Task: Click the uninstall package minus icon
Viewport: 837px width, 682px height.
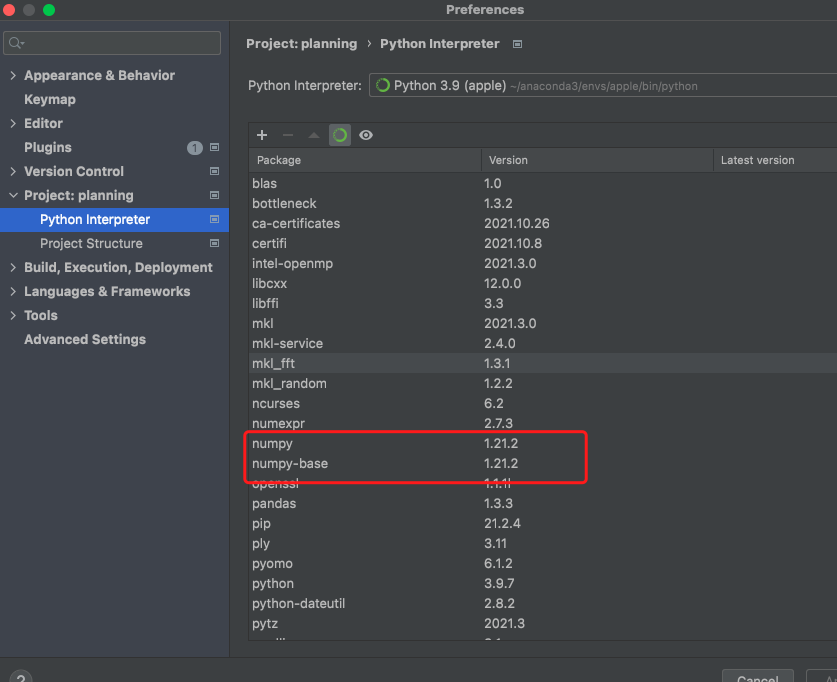Action: click(x=288, y=135)
